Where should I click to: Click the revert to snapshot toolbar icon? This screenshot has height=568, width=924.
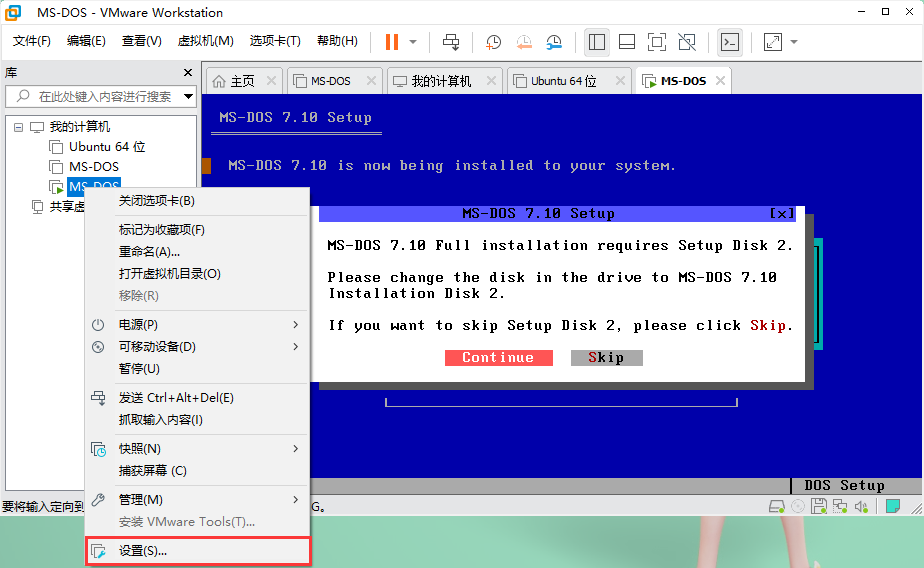click(524, 42)
